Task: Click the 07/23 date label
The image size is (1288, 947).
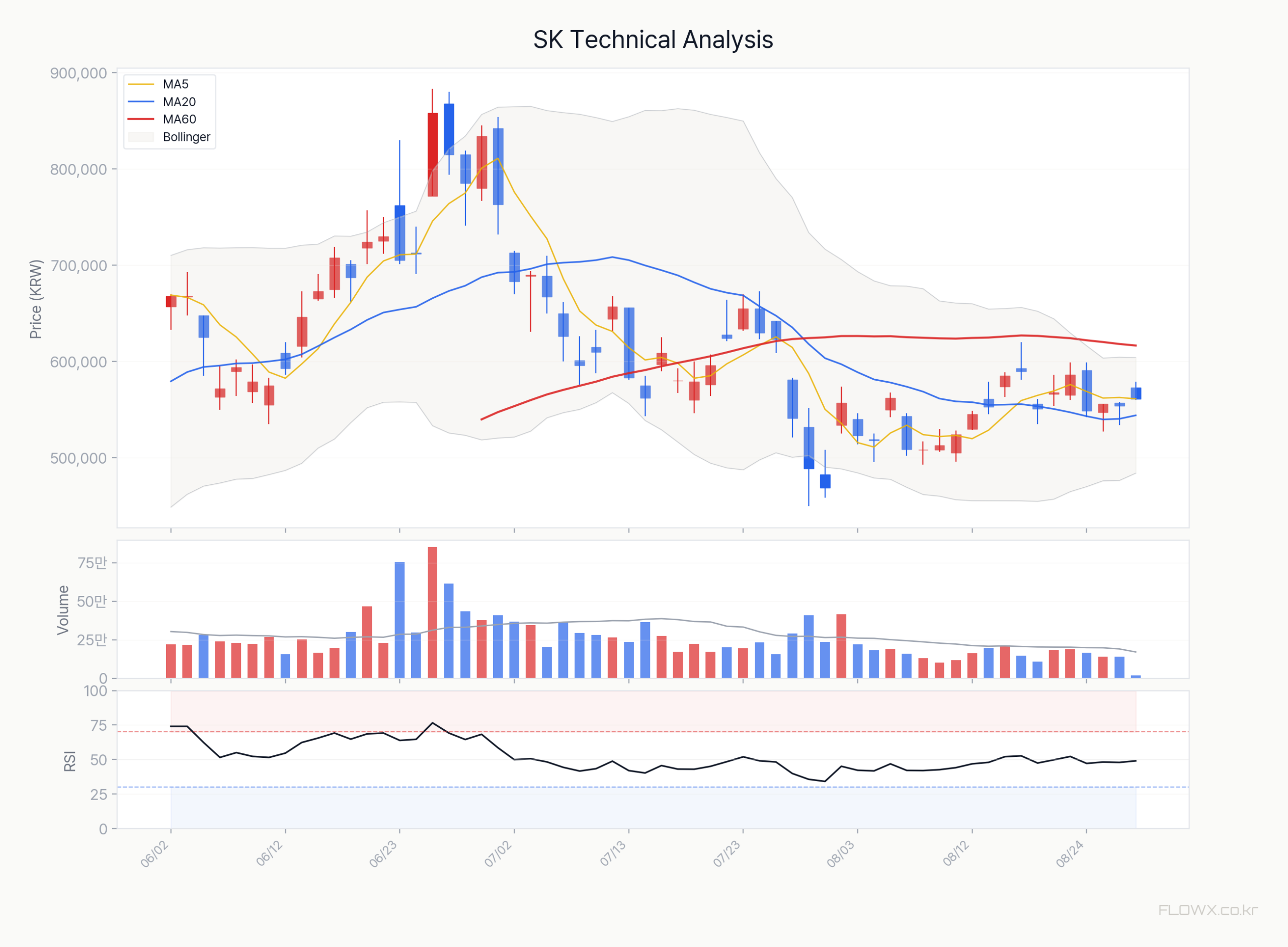Action: [x=727, y=854]
